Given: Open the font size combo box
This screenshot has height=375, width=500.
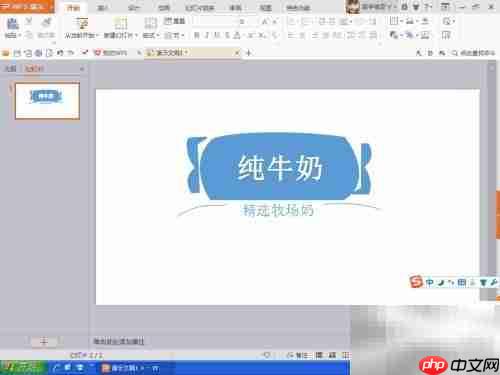Looking at the screenshot, I should point(244,22).
